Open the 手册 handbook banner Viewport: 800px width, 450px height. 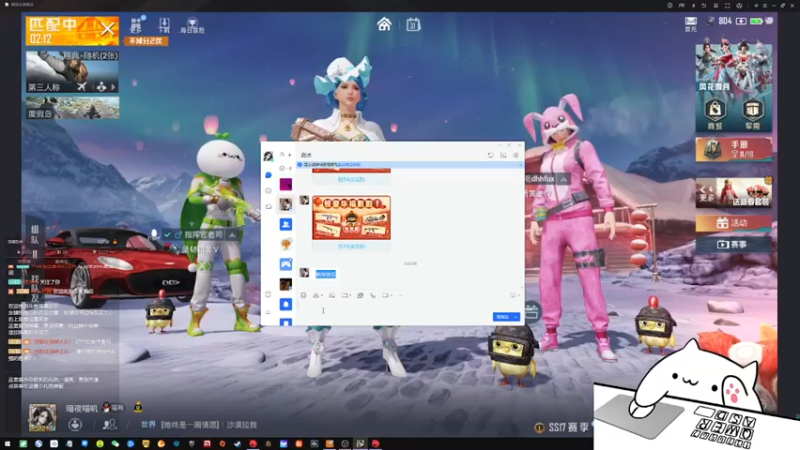tap(734, 149)
